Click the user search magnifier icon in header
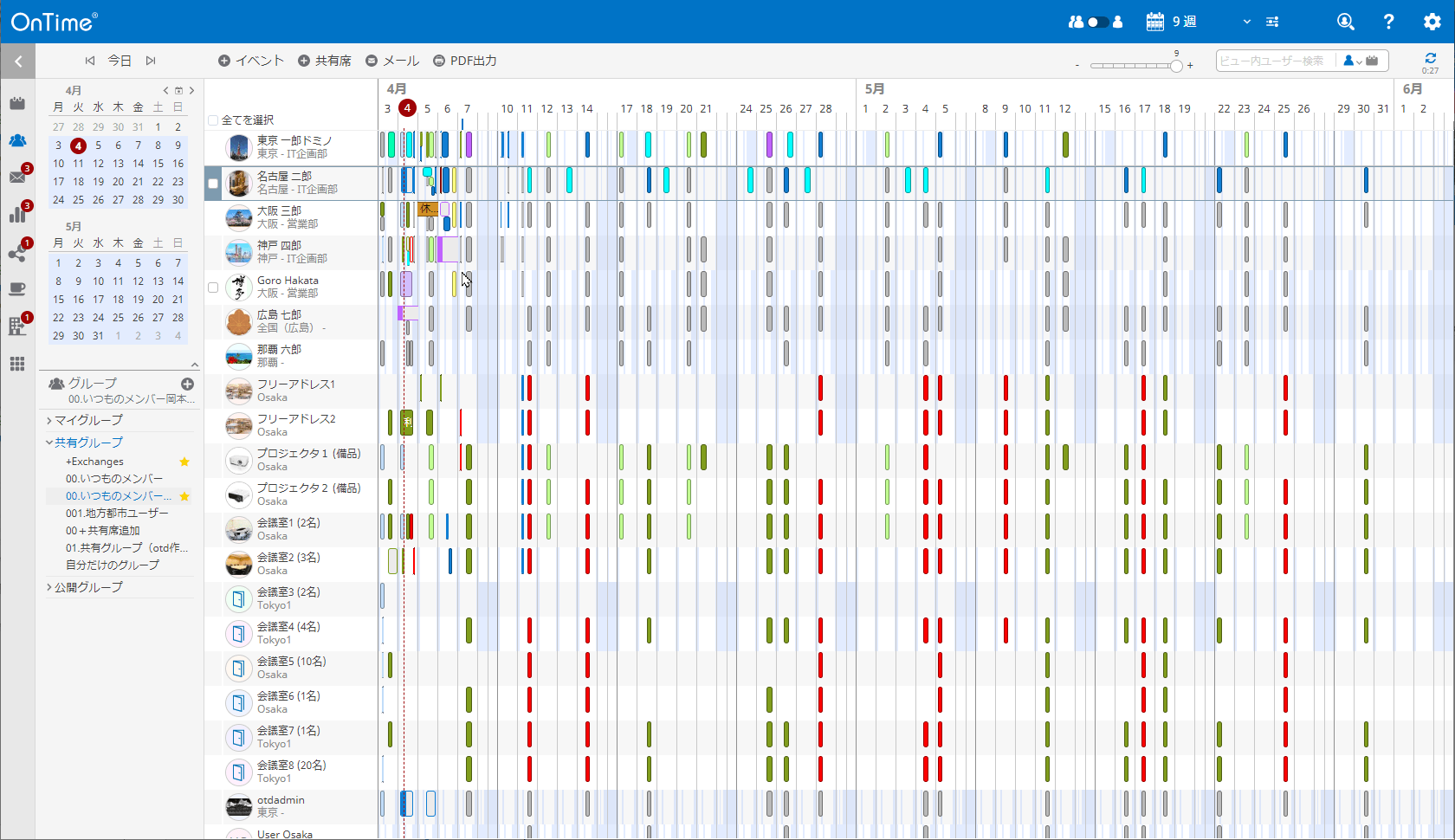The height and width of the screenshot is (840, 1455). (1346, 22)
